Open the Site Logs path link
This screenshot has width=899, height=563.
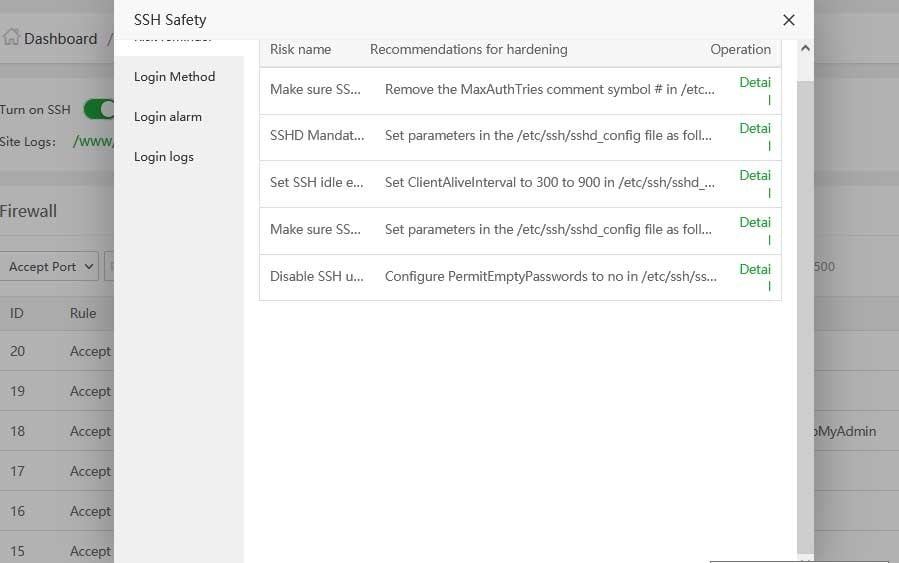click(93, 142)
